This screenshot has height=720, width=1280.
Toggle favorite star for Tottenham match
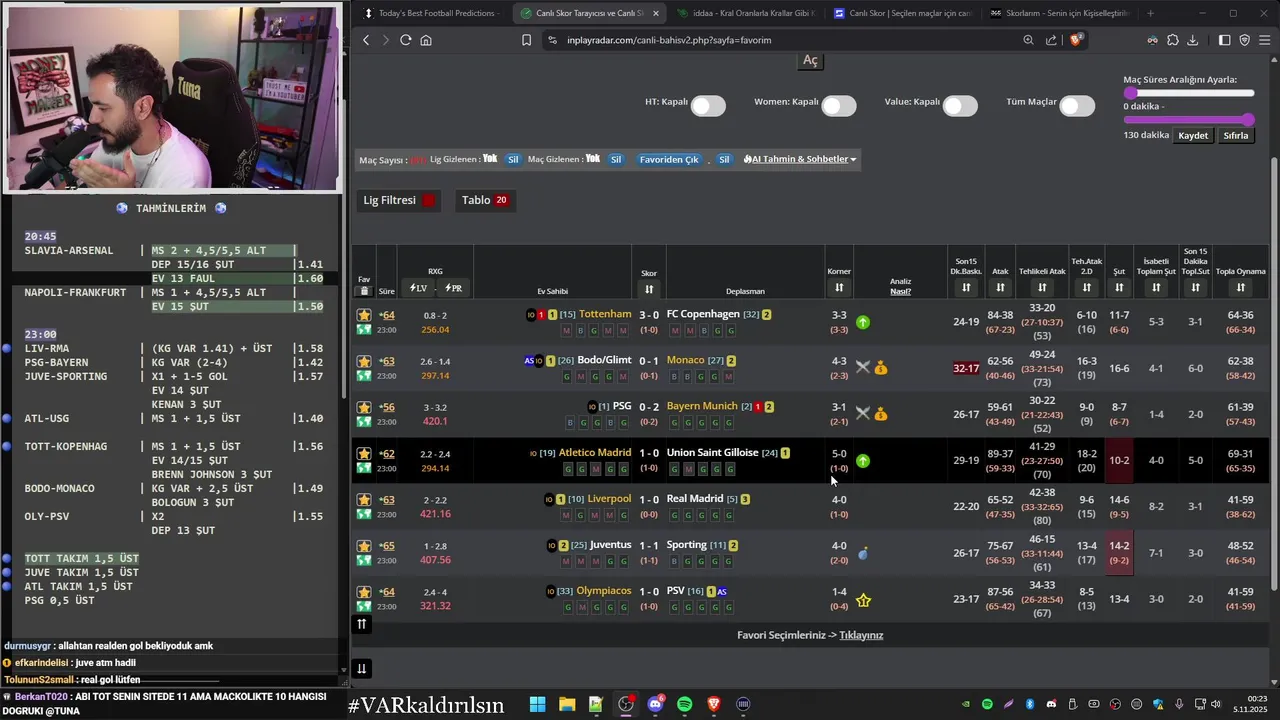tap(364, 315)
